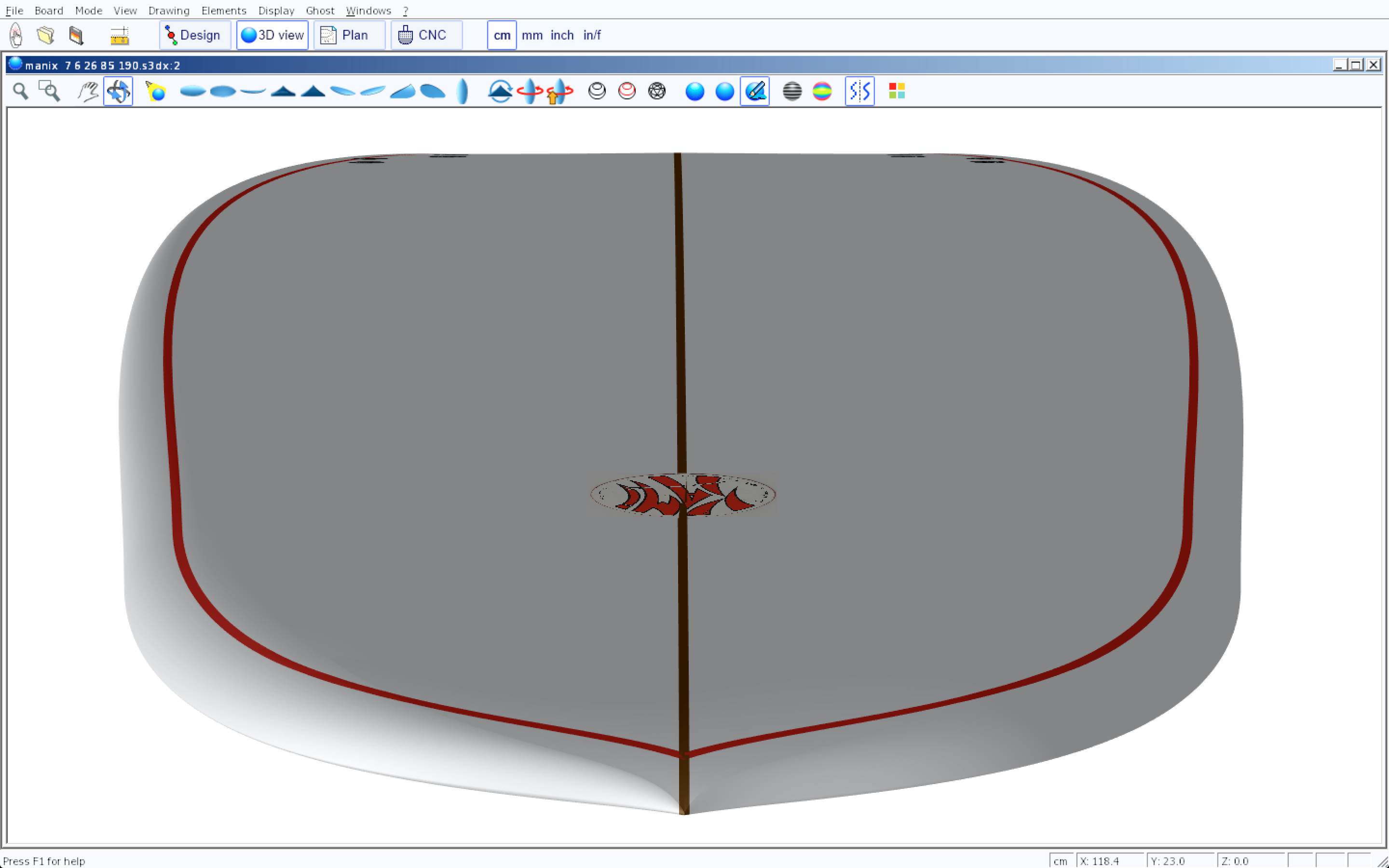Select inch as measurement unit
Viewport: 1389px width, 868px height.
tap(562, 35)
